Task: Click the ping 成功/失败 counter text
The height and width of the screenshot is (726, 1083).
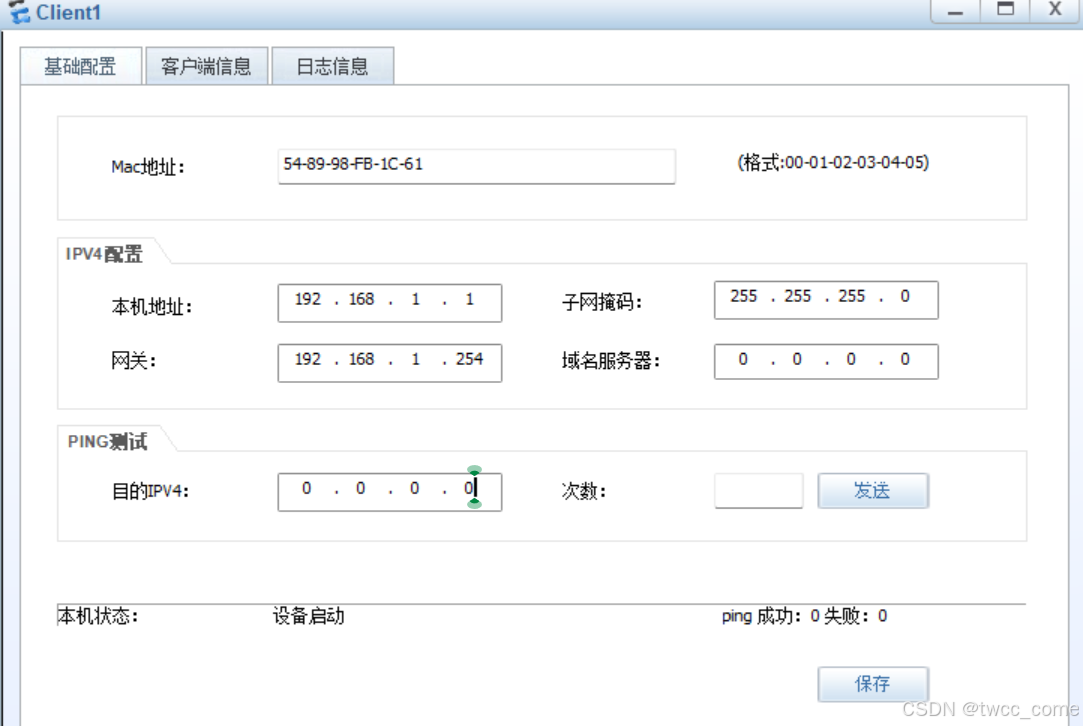Action: pos(805,615)
